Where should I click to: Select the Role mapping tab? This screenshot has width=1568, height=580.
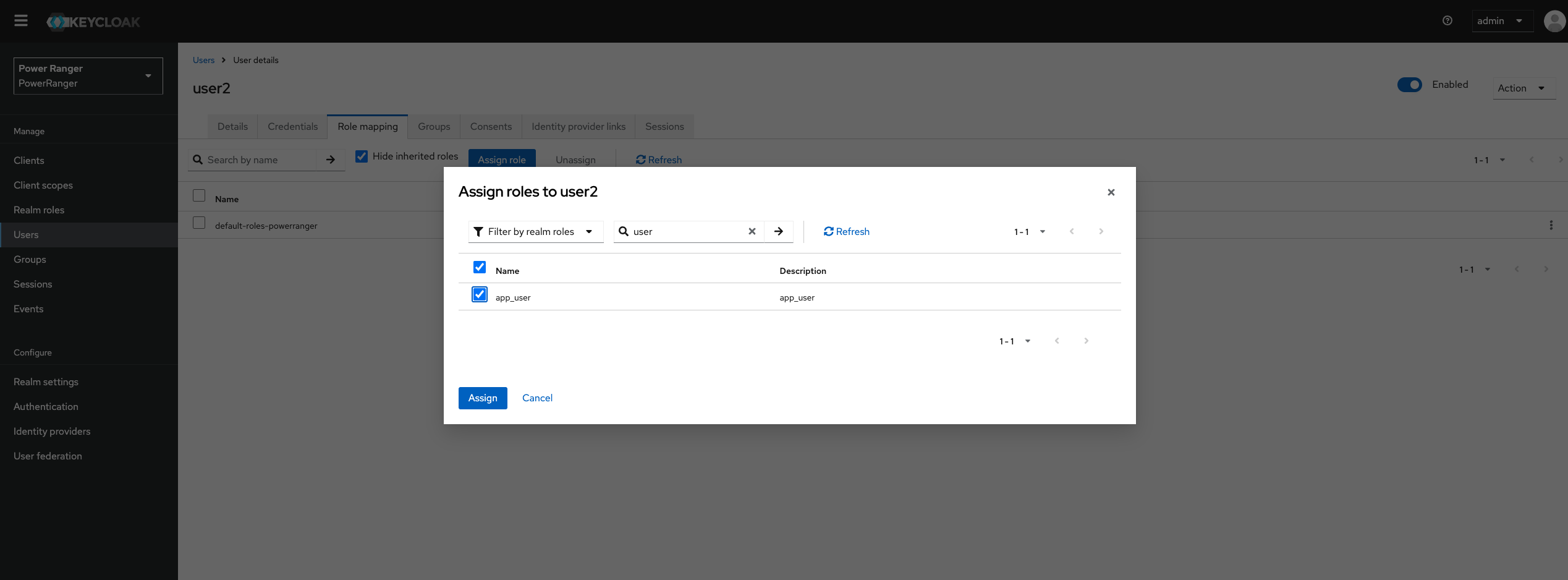[368, 126]
